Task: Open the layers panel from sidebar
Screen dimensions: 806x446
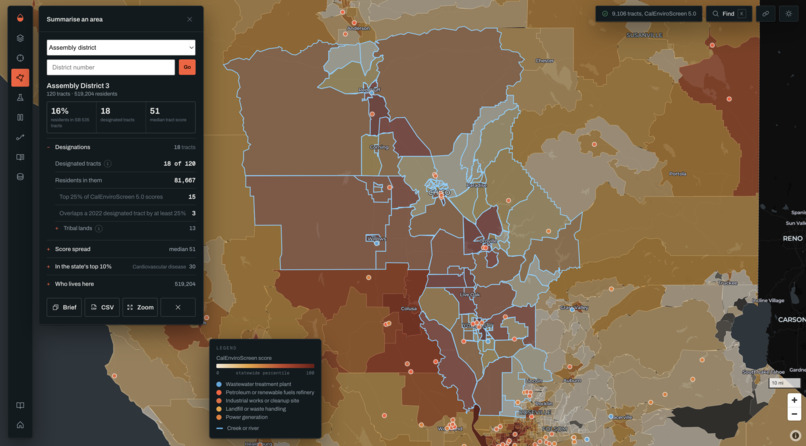Action: 20,38
